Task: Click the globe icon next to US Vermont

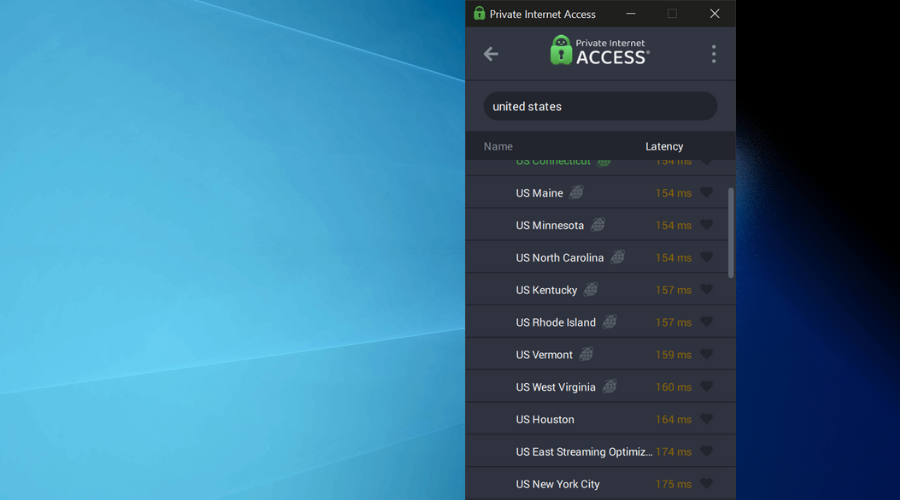Action: tap(586, 355)
